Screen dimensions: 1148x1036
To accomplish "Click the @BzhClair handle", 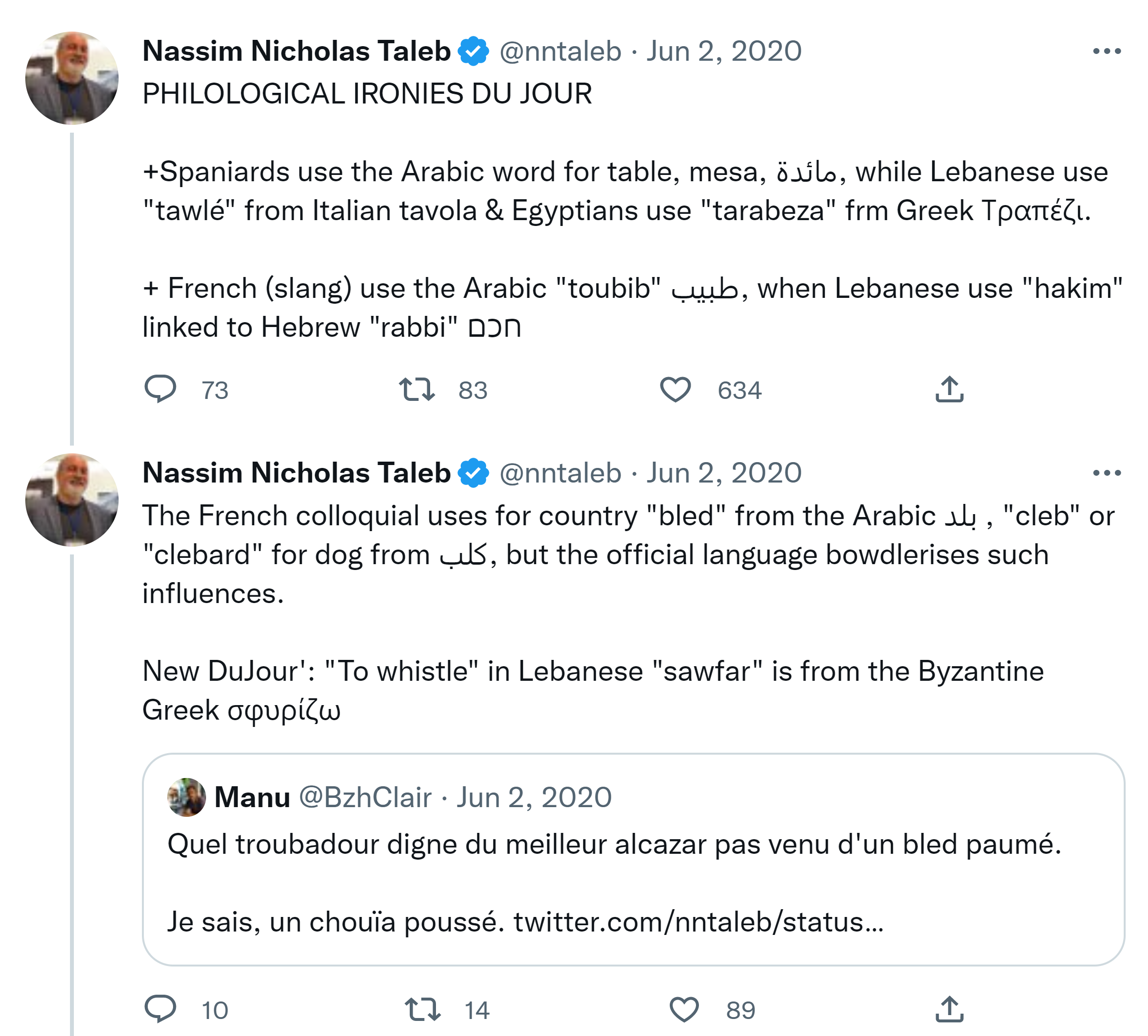I will [365, 797].
